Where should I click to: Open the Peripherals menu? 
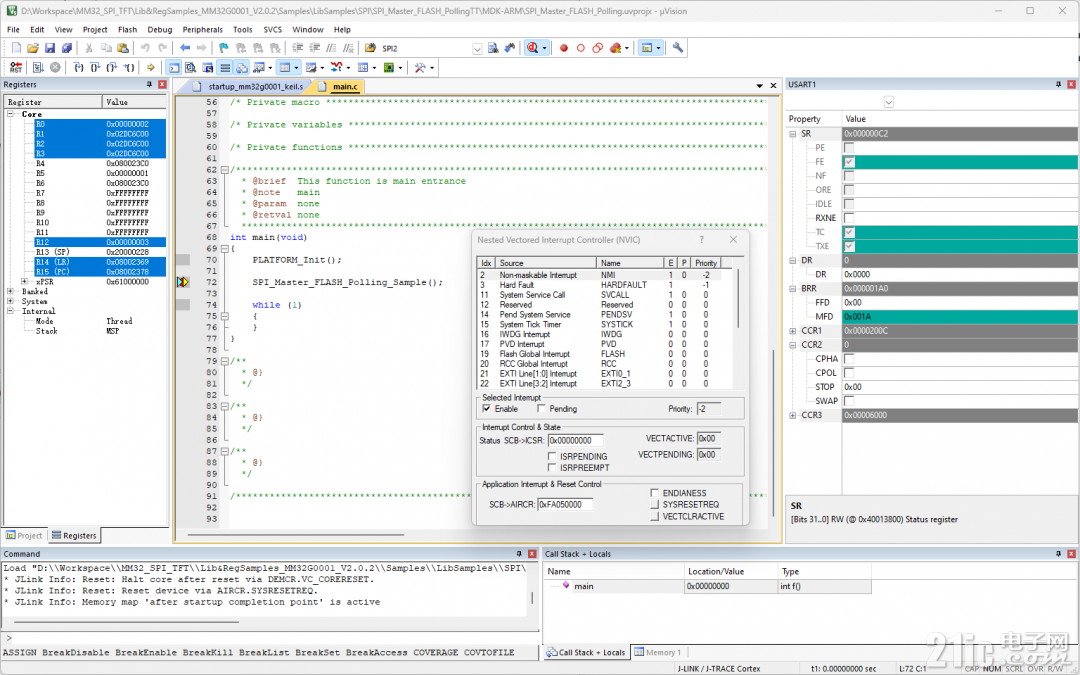(202, 30)
